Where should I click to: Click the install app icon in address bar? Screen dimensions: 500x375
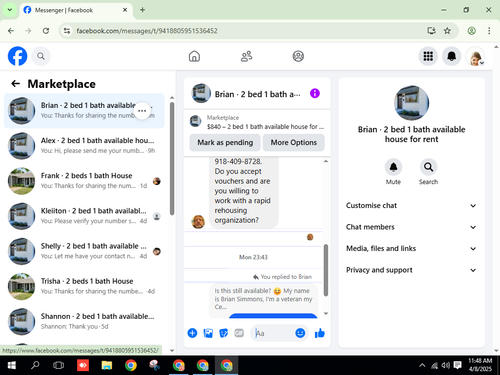pos(431,31)
